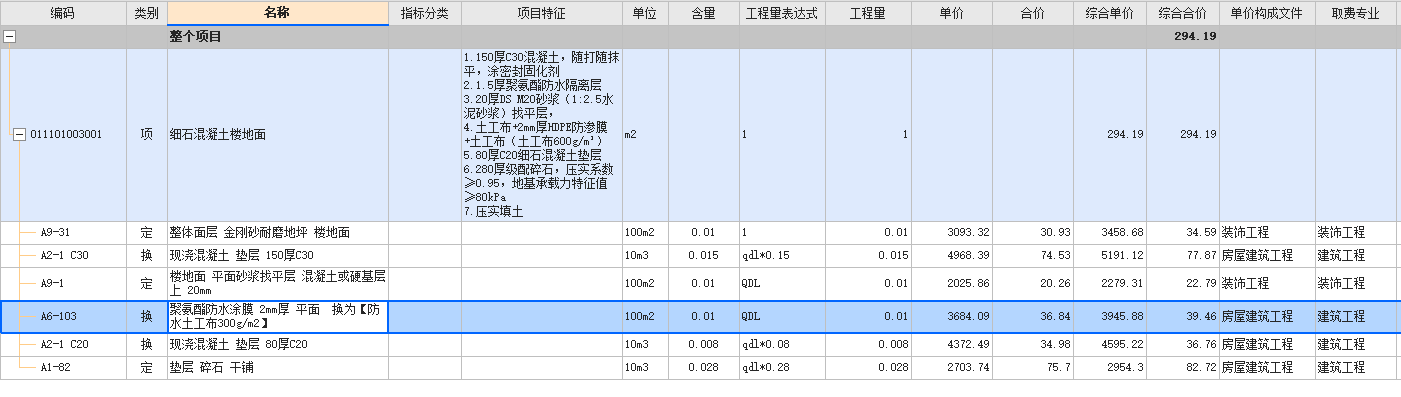Collapse the 011101003001 item expander

click(19, 134)
